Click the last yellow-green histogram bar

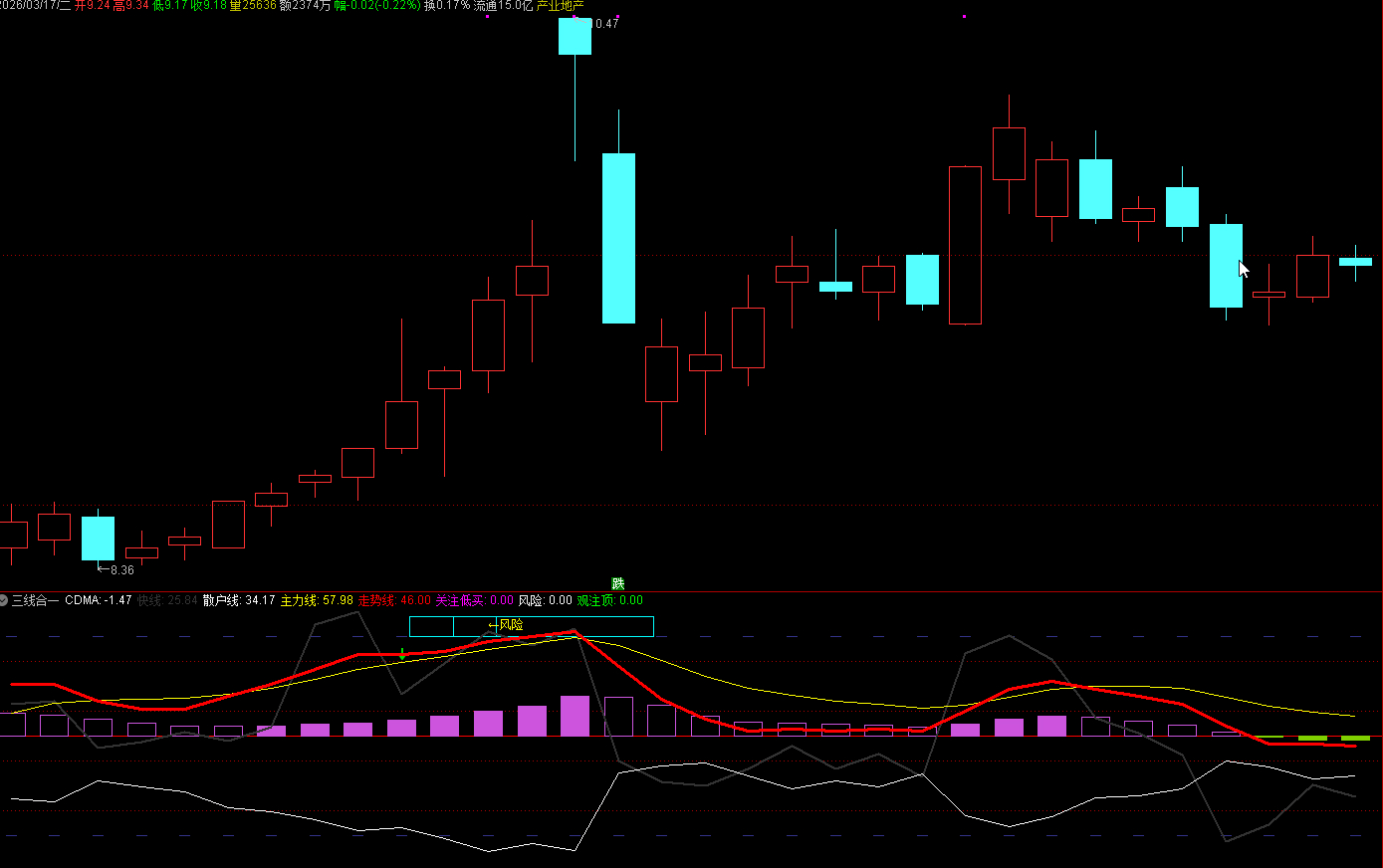[x=1355, y=738]
